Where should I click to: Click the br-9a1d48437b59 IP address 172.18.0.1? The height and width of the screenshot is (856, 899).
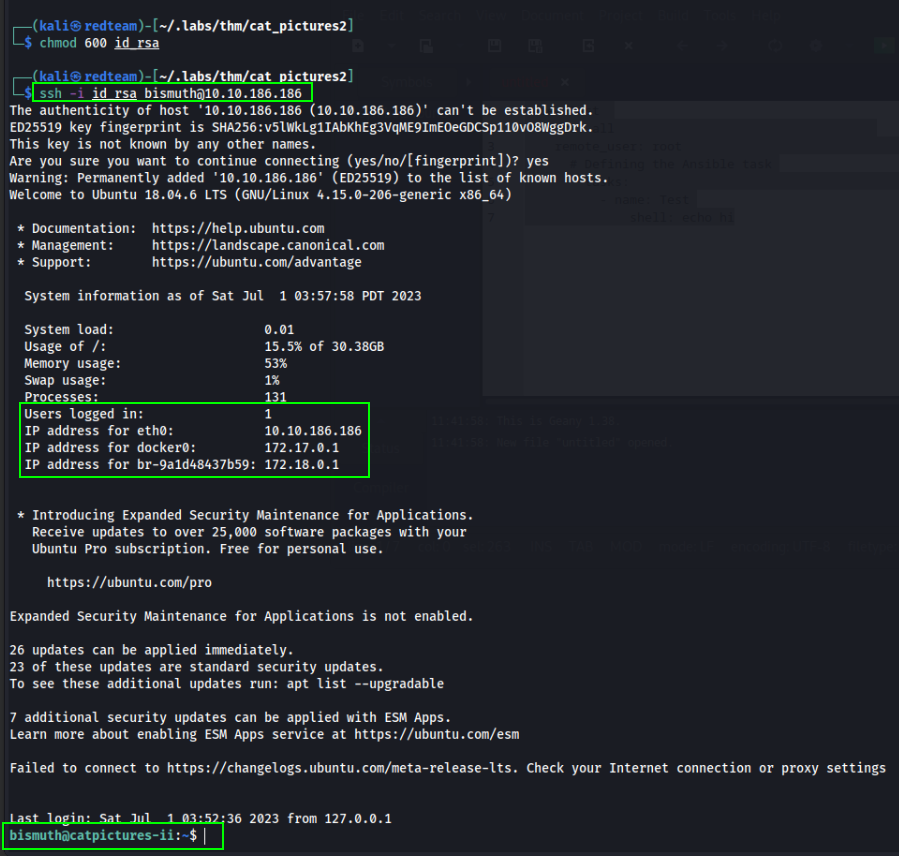click(301, 464)
